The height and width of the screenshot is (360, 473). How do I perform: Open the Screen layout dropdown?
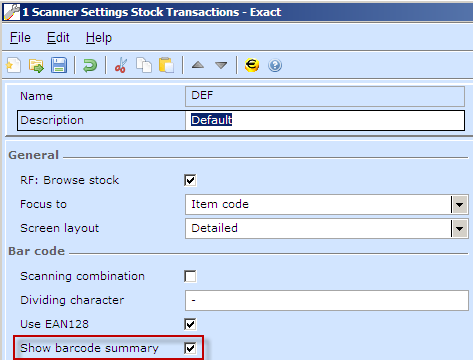[460, 229]
